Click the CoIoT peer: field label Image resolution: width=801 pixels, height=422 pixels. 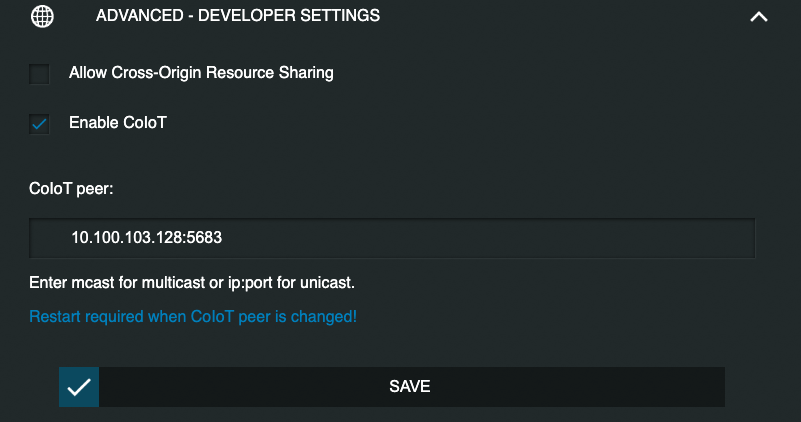[x=71, y=189]
